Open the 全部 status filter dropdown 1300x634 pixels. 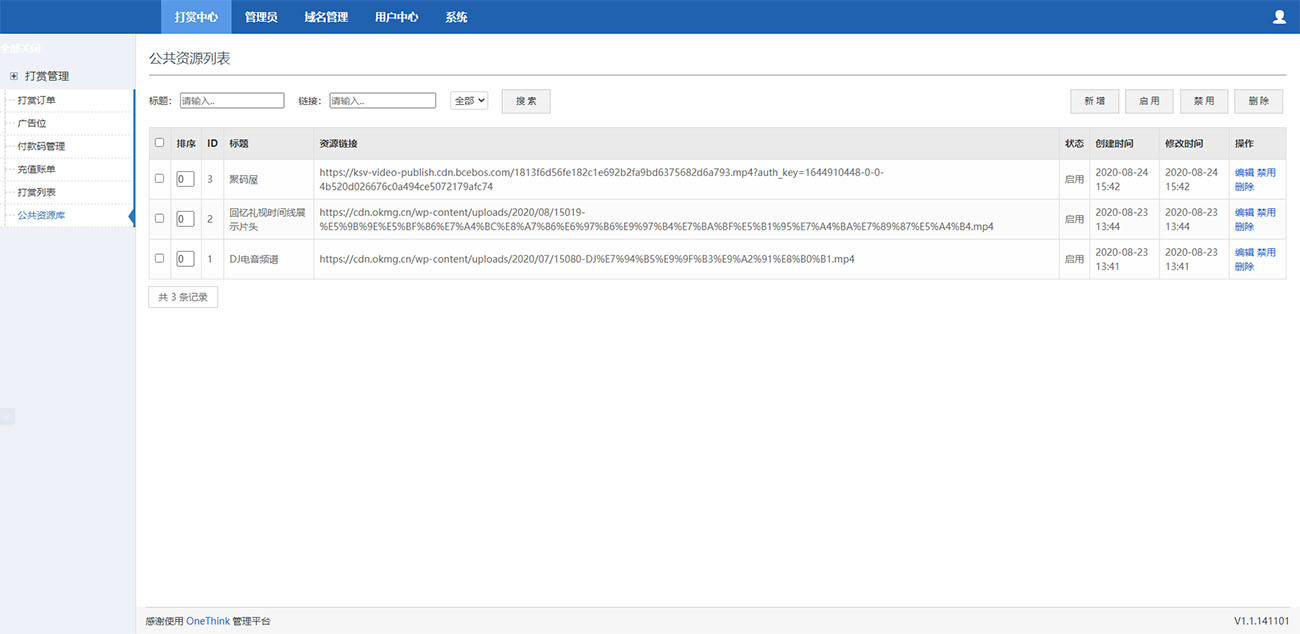click(x=469, y=101)
